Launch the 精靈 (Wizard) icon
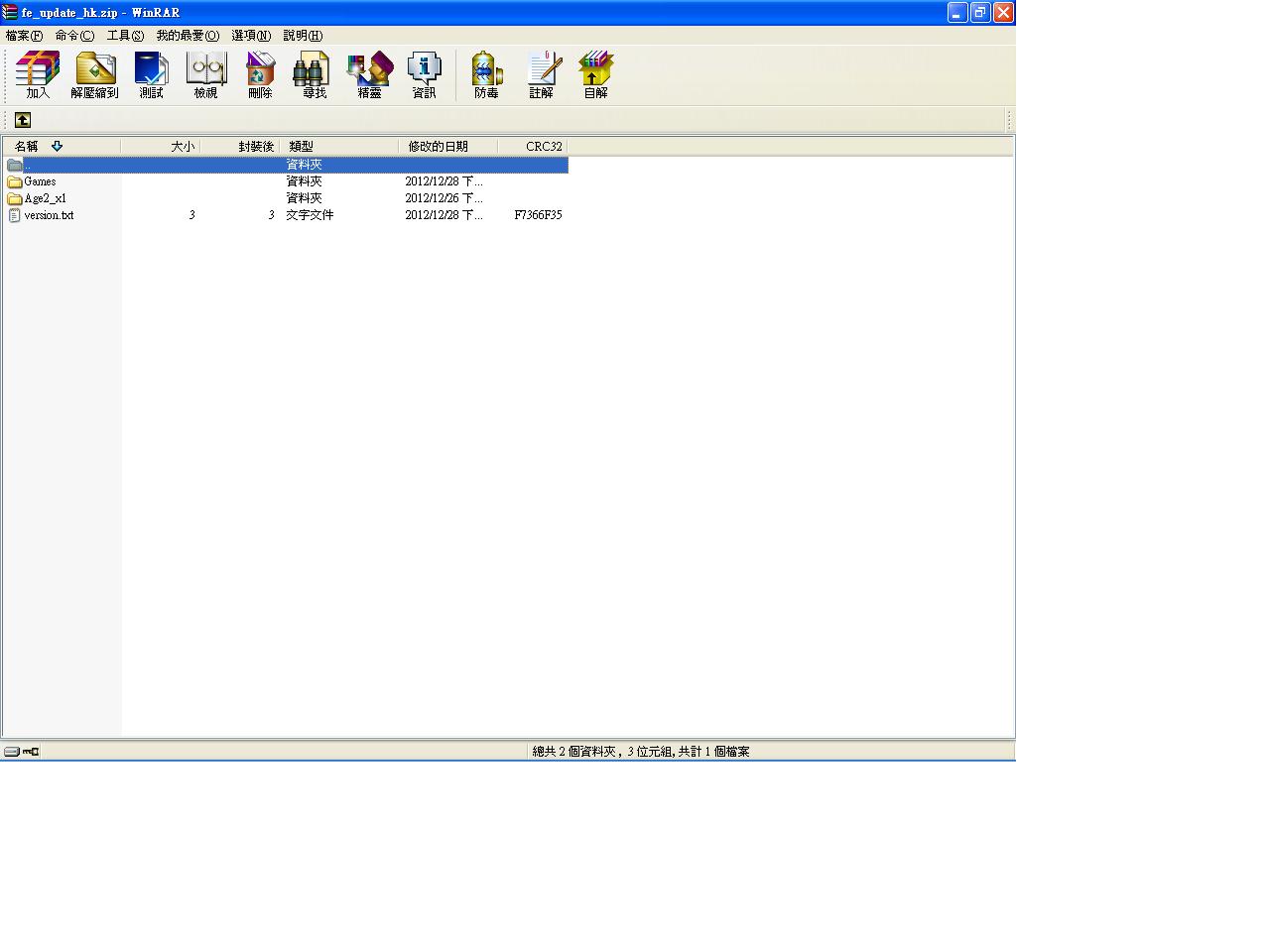The image size is (1270, 952). tap(369, 74)
